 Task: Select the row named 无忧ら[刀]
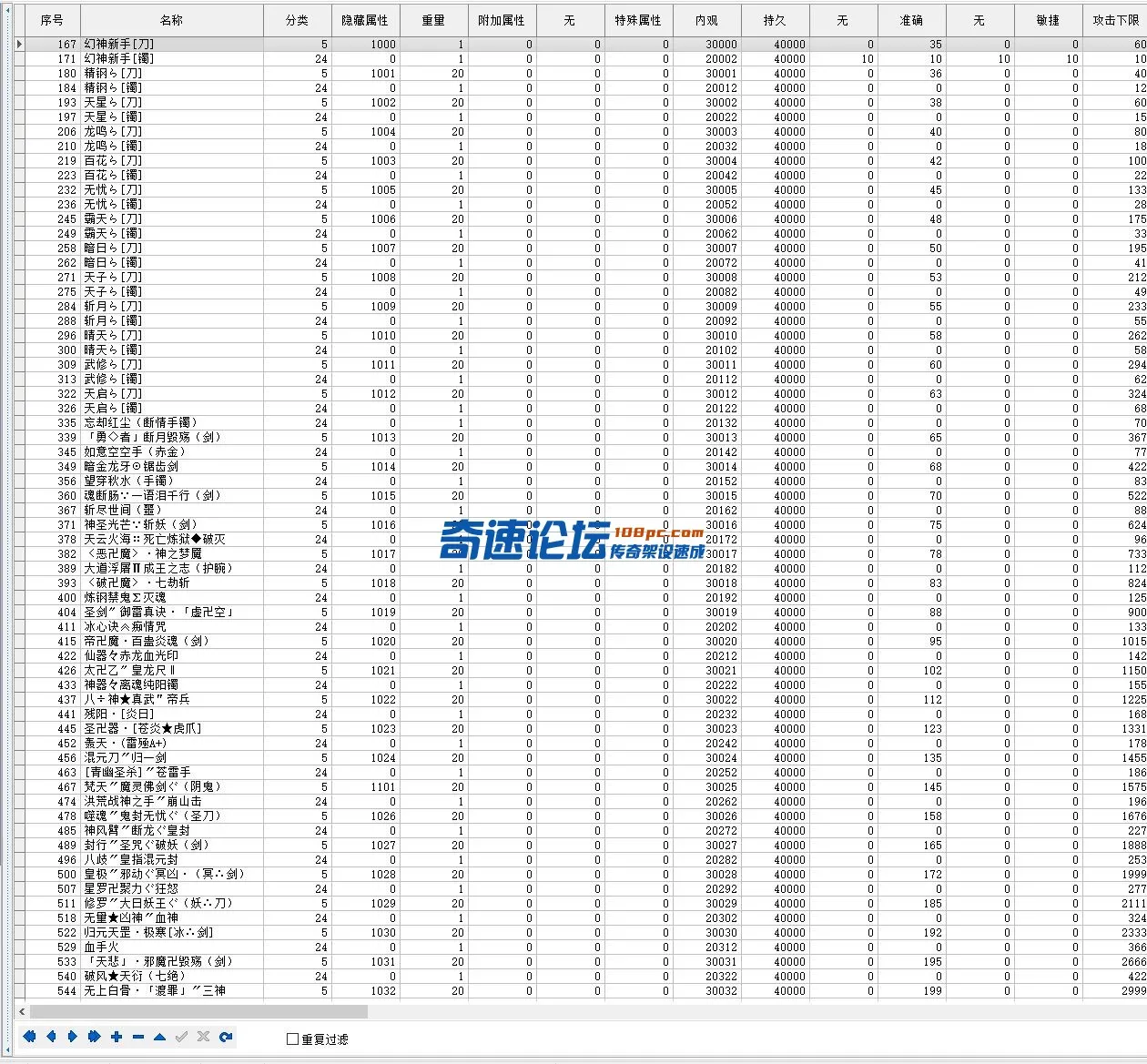581,189
